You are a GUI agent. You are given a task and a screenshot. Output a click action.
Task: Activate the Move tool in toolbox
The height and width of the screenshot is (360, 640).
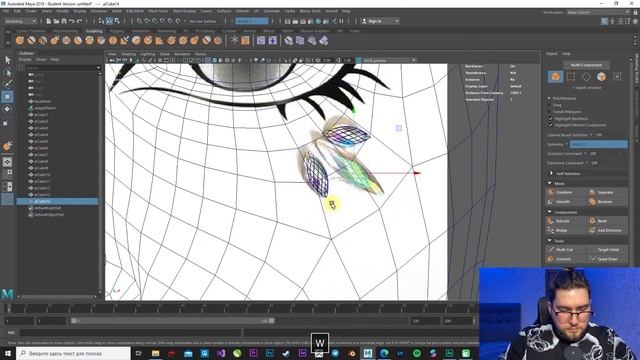tap(7, 97)
